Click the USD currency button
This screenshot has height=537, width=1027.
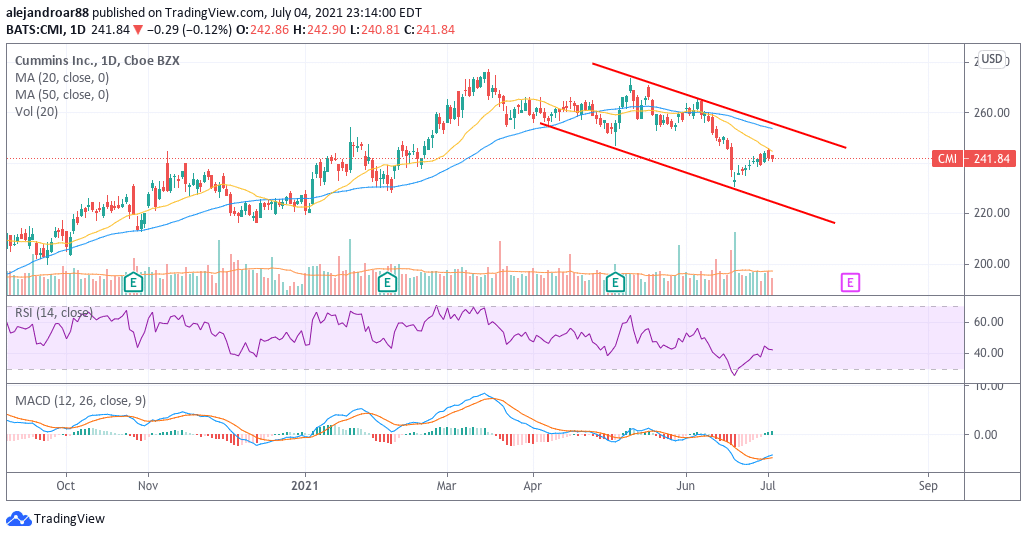pyautogui.click(x=992, y=59)
